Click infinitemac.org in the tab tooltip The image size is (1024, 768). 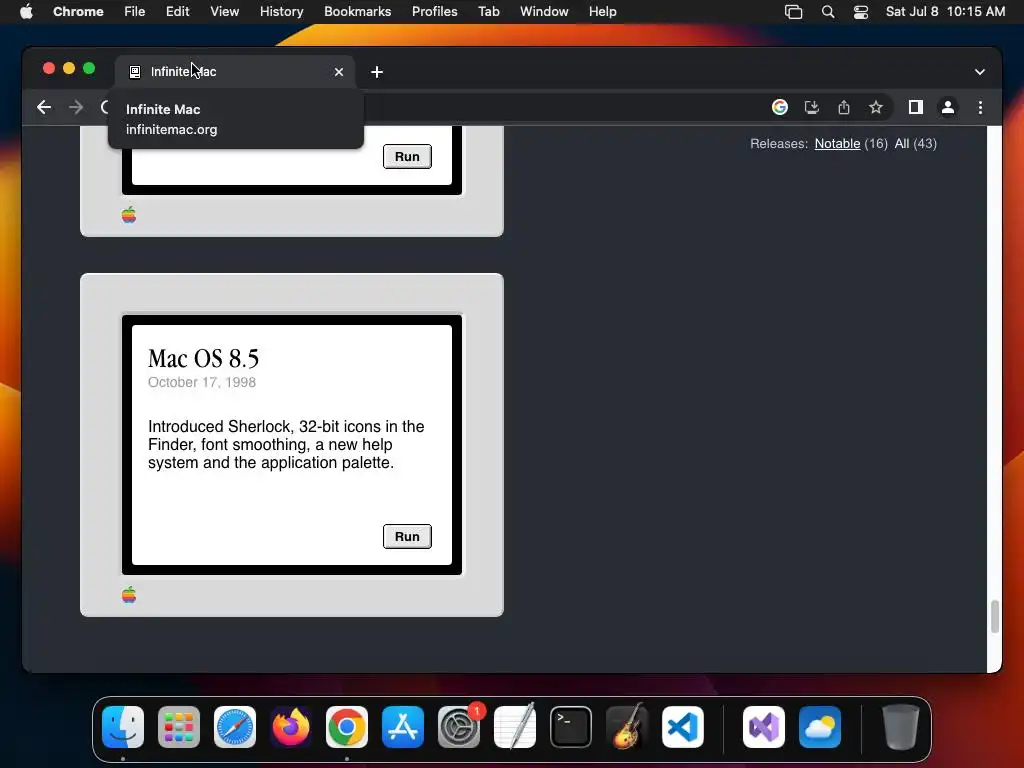[172, 129]
